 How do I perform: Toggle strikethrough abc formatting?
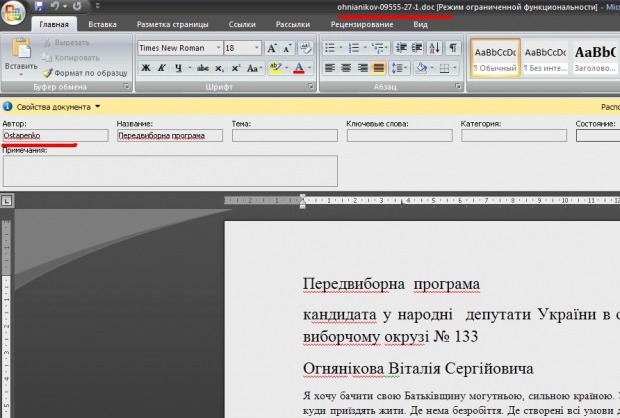point(204,68)
